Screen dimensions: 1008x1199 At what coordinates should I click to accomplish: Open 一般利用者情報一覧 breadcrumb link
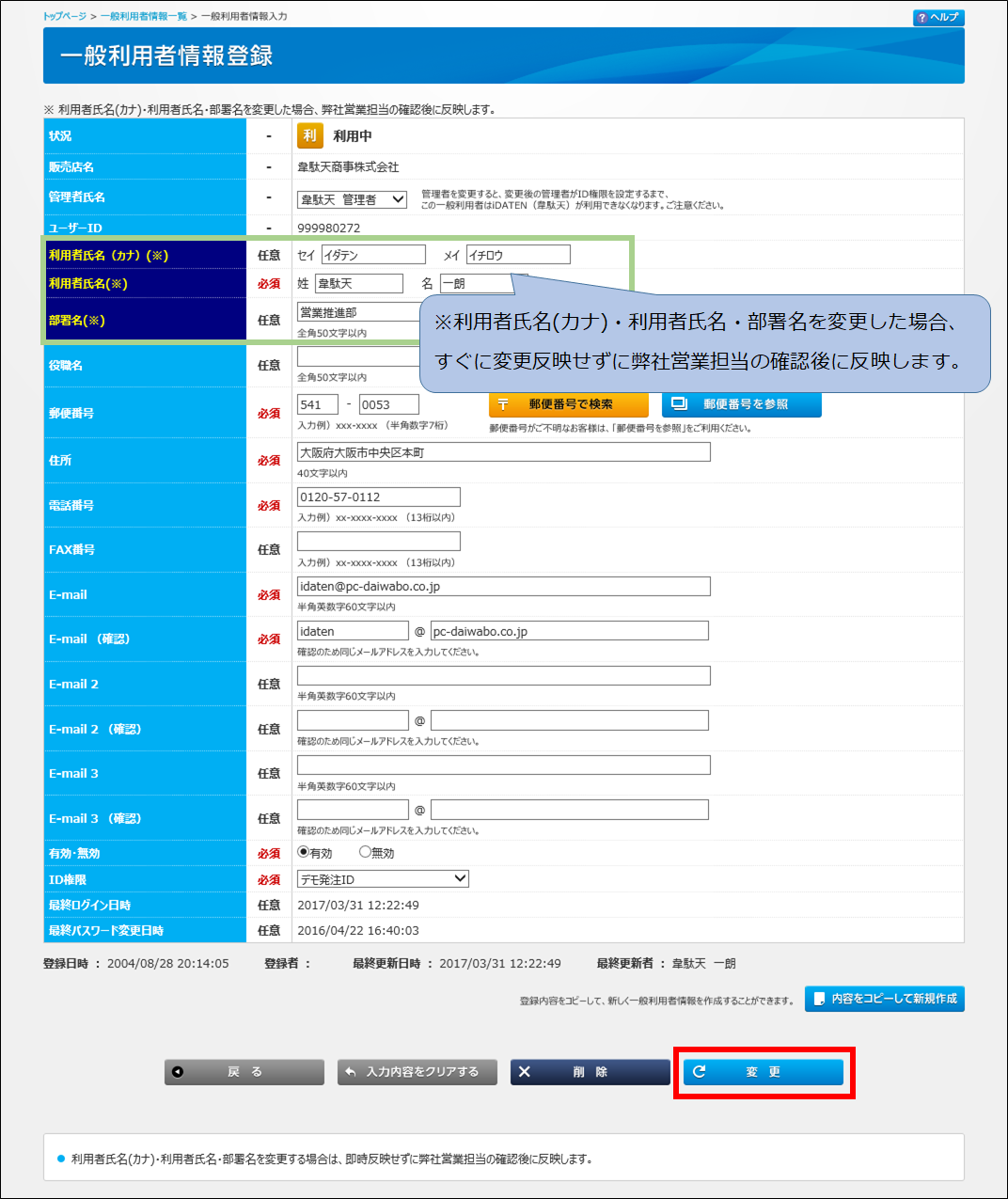point(144,17)
